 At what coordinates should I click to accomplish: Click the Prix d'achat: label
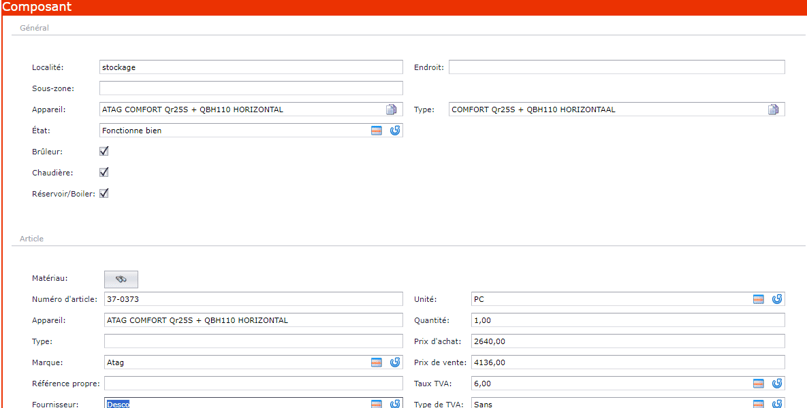438,342
